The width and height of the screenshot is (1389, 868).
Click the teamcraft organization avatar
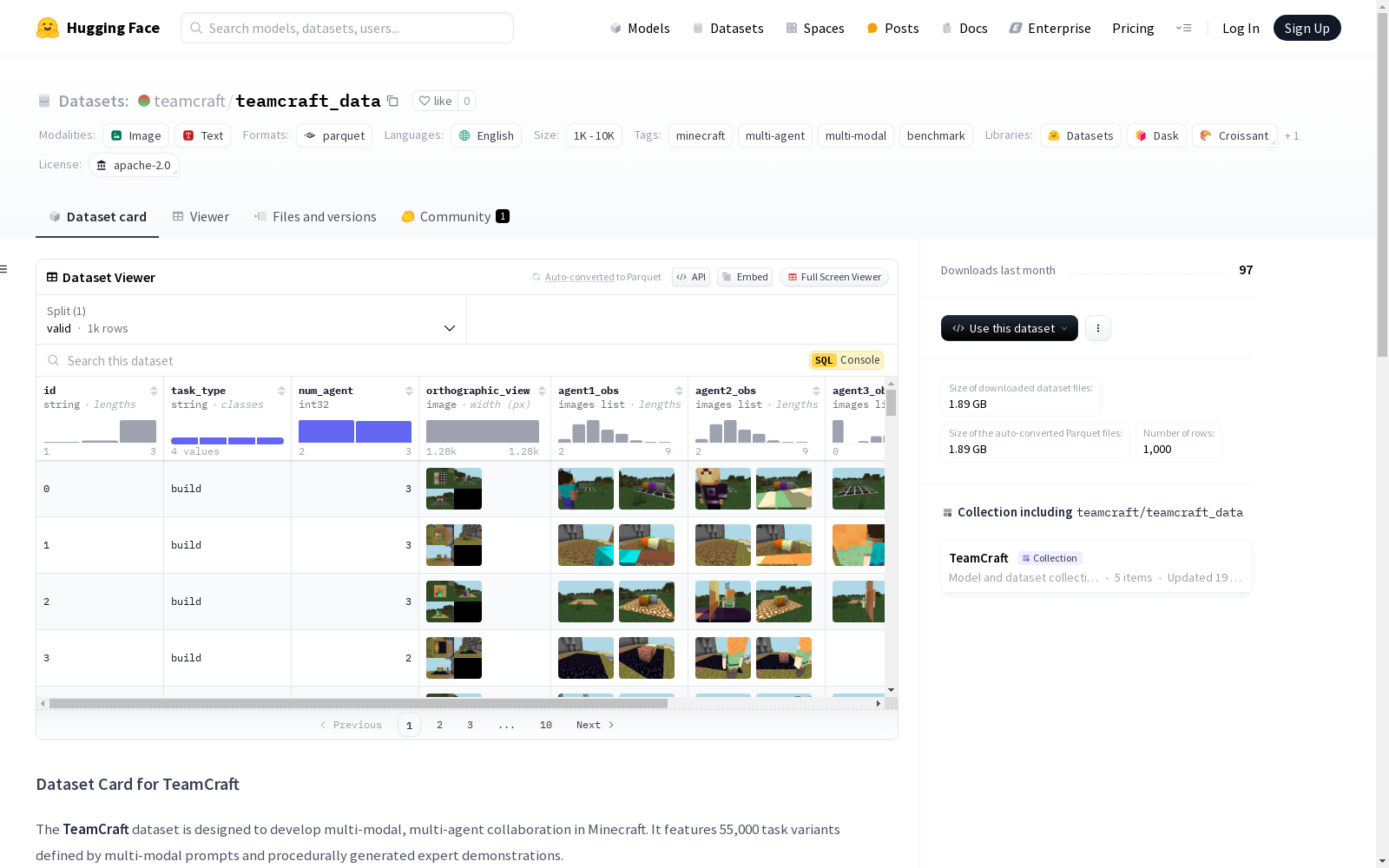click(x=144, y=101)
